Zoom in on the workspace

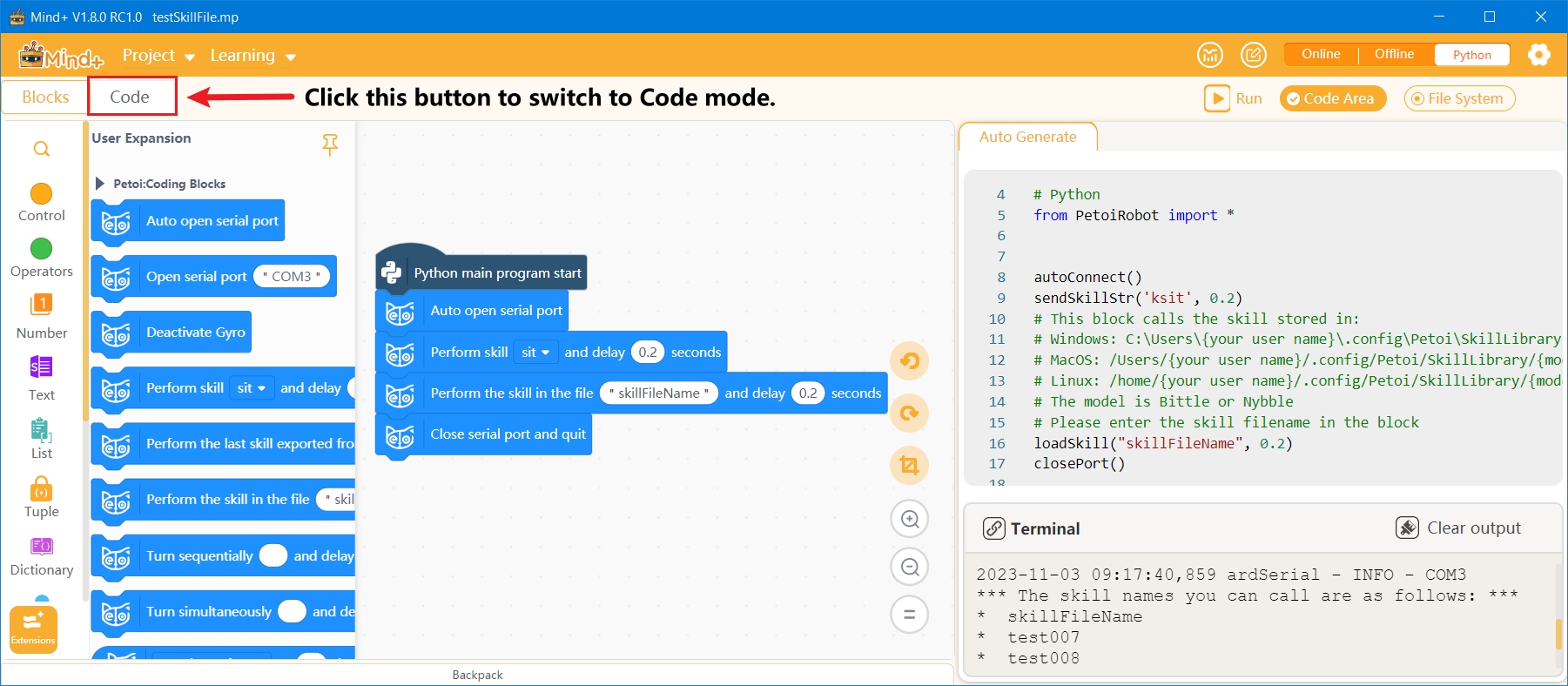point(910,520)
